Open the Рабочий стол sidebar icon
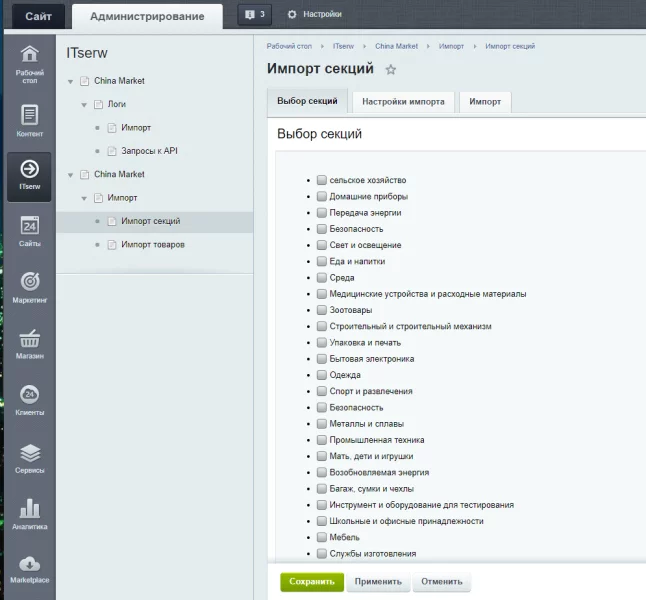This screenshot has width=646, height=600. [29, 55]
